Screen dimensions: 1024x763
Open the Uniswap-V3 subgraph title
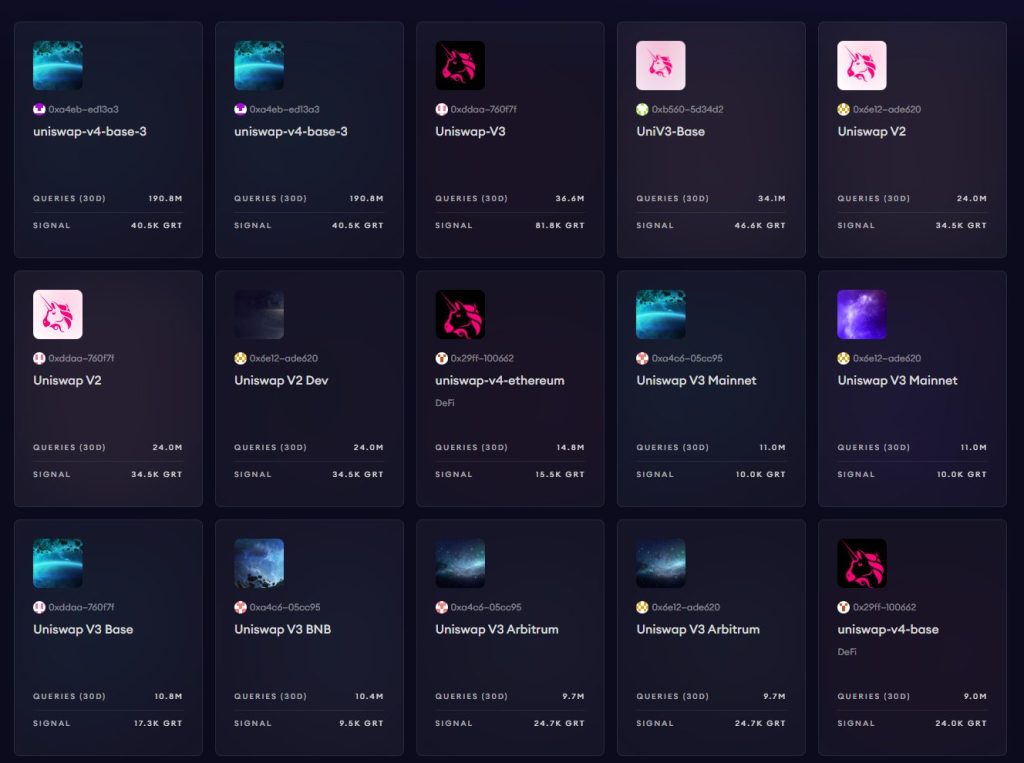pos(470,131)
